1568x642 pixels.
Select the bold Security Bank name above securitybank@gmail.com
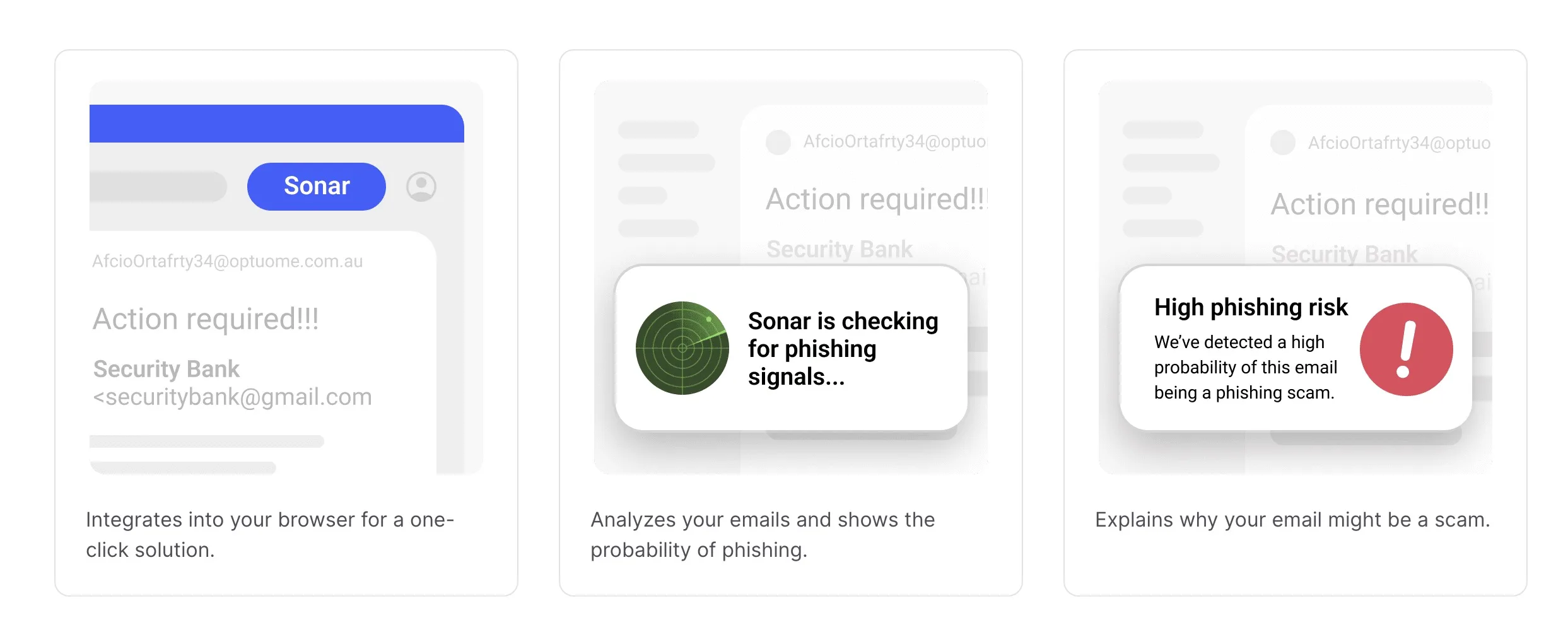point(167,369)
